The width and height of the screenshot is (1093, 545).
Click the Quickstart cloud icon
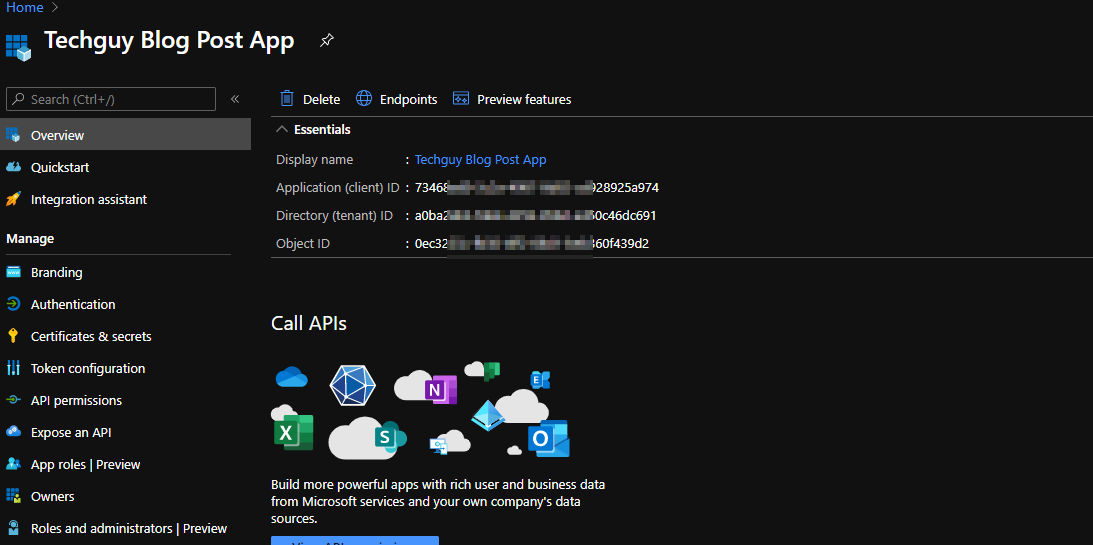click(13, 167)
